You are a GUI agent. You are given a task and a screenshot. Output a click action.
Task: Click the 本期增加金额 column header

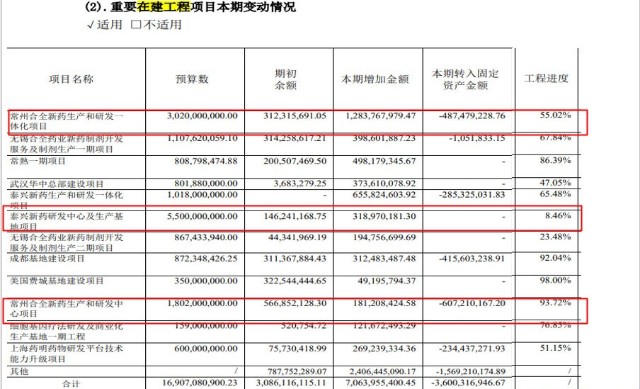[x=375, y=79]
